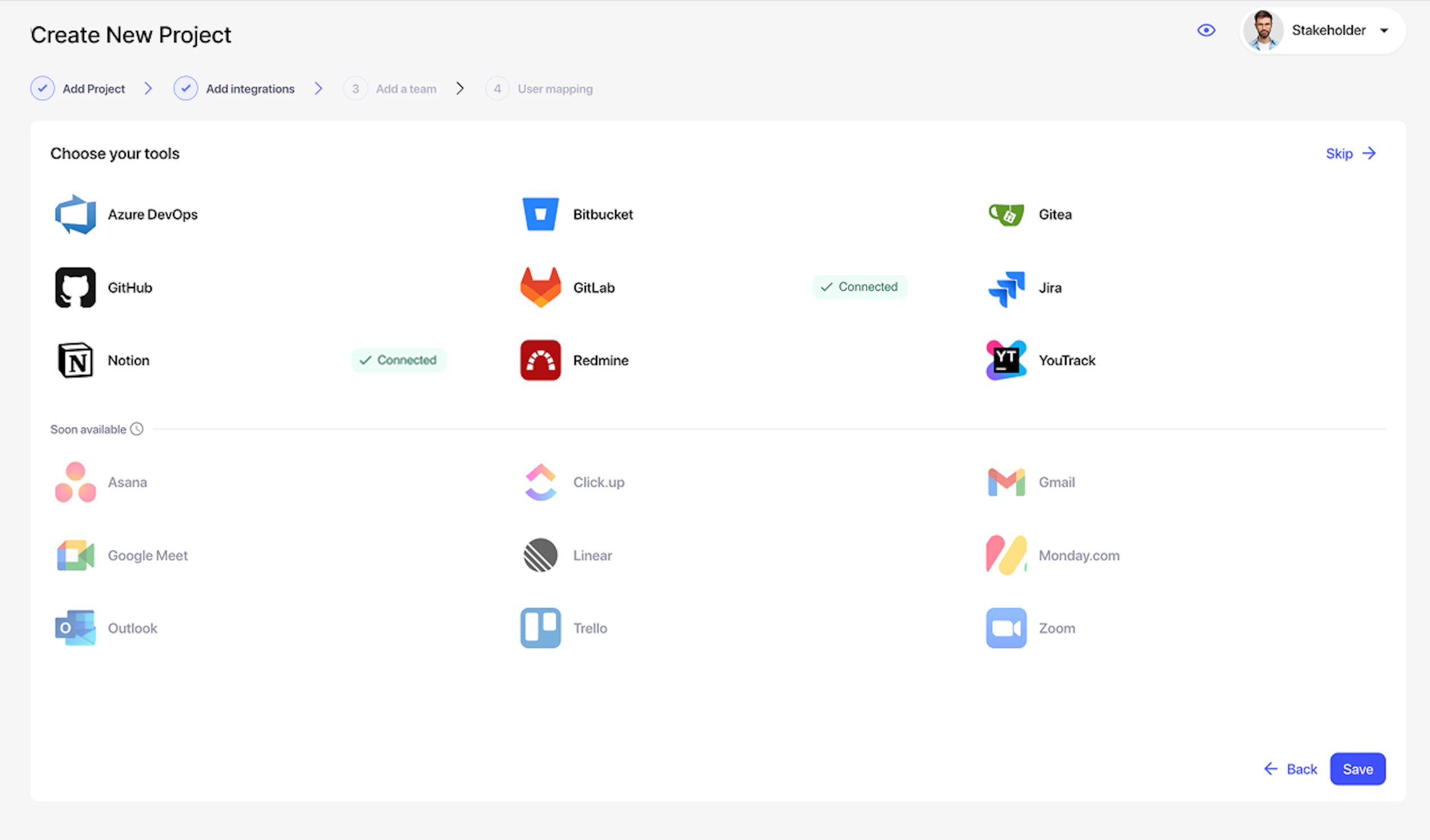Go to Add a team step
This screenshot has width=1430, height=840.
point(405,89)
